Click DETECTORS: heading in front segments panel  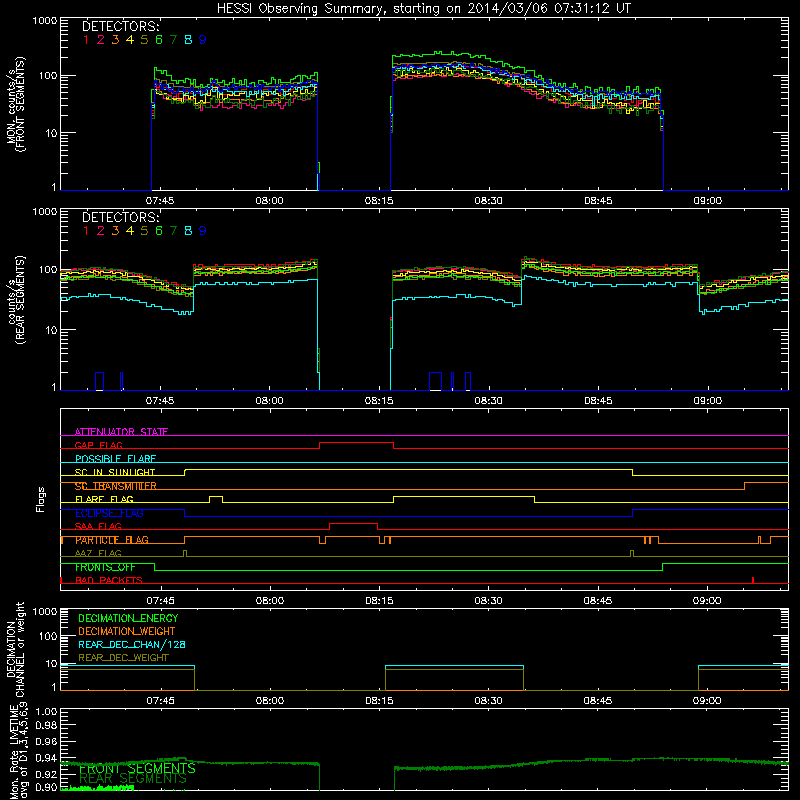(121, 27)
